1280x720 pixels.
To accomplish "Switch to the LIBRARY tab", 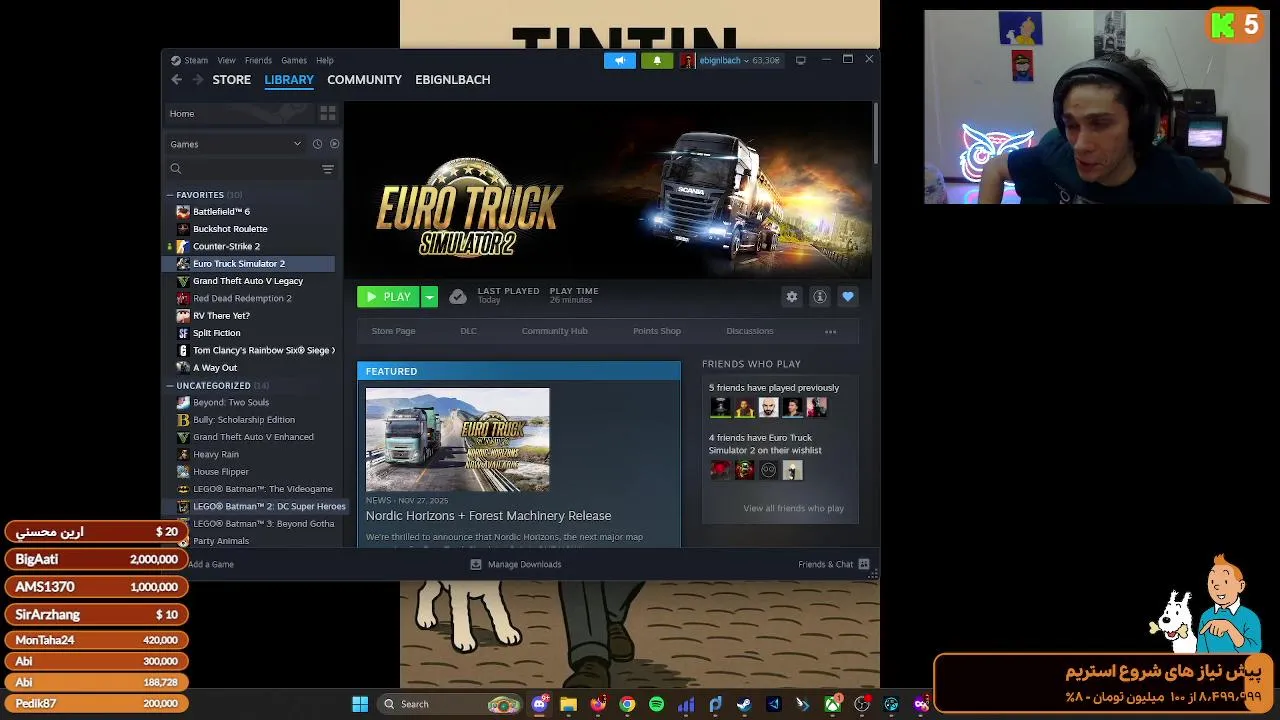I will (x=289, y=79).
